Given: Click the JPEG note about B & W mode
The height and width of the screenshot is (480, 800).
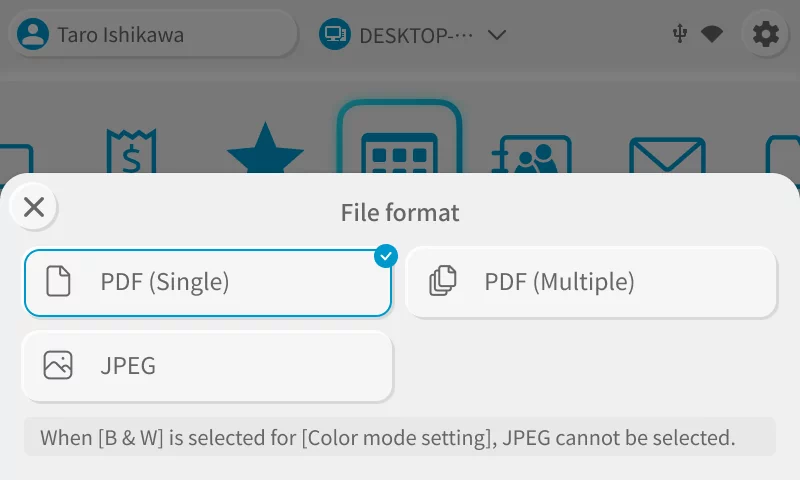Looking at the screenshot, I should [x=388, y=437].
